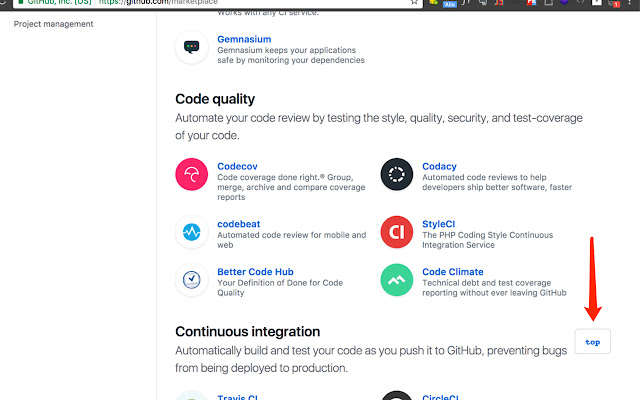The height and width of the screenshot is (400, 640).
Task: Select Project management in the sidebar
Action: pyautogui.click(x=53, y=24)
